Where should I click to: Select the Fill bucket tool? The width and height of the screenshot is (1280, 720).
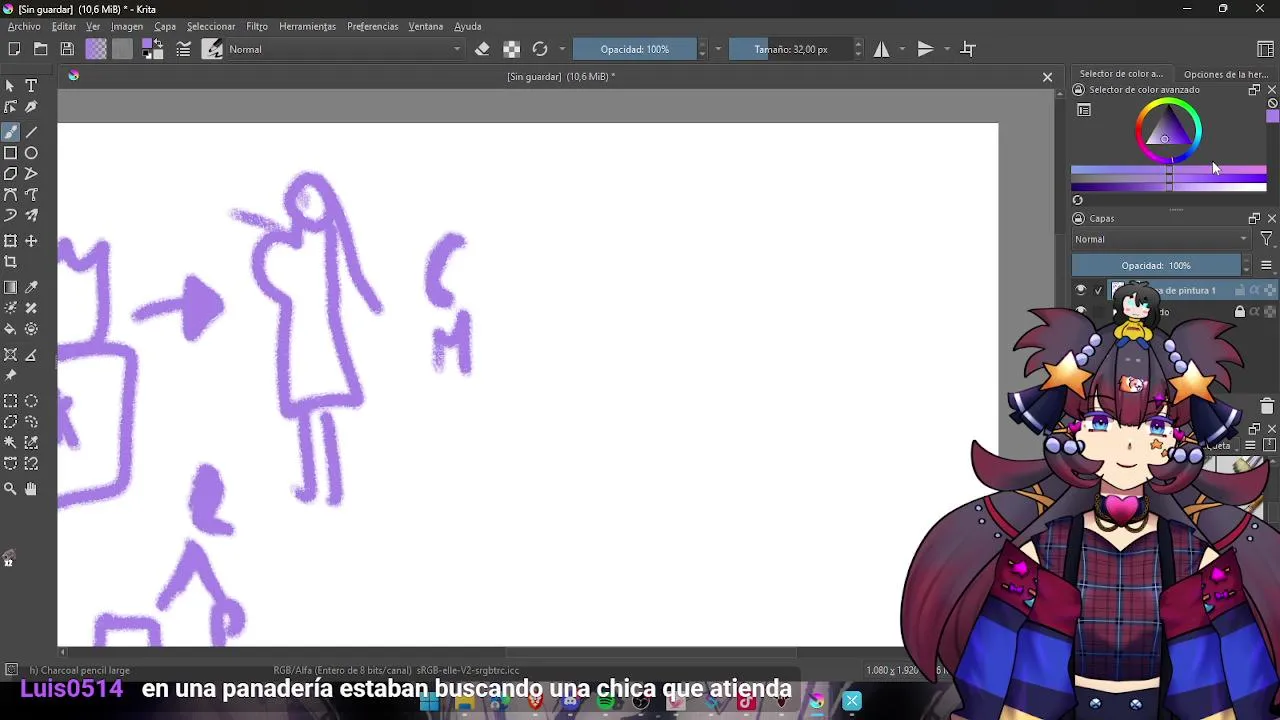coord(10,329)
